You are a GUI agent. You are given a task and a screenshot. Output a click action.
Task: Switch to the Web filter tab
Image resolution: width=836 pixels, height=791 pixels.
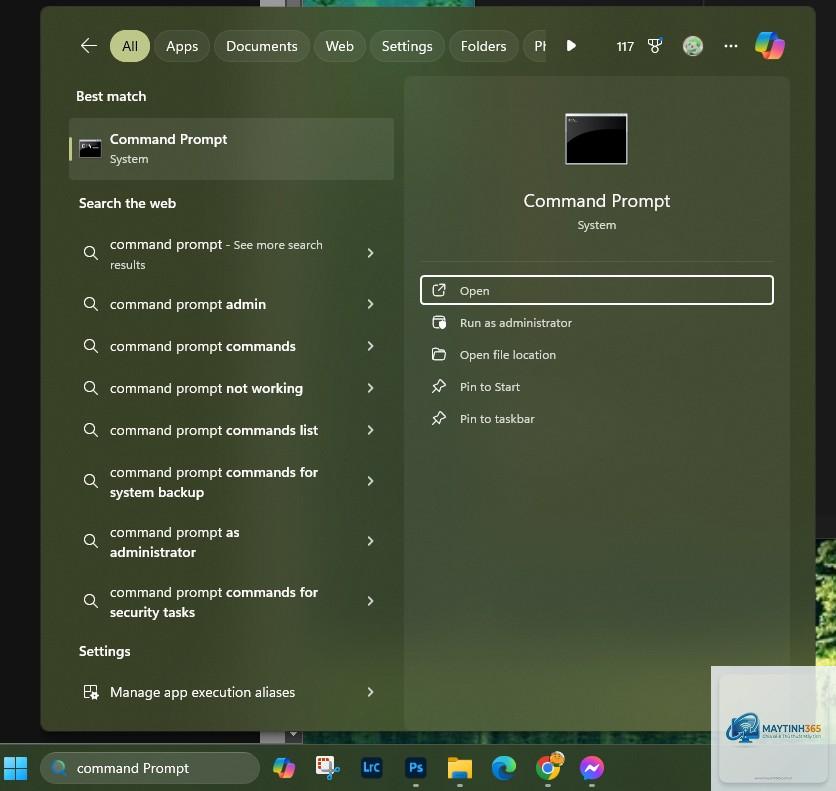[x=339, y=46]
